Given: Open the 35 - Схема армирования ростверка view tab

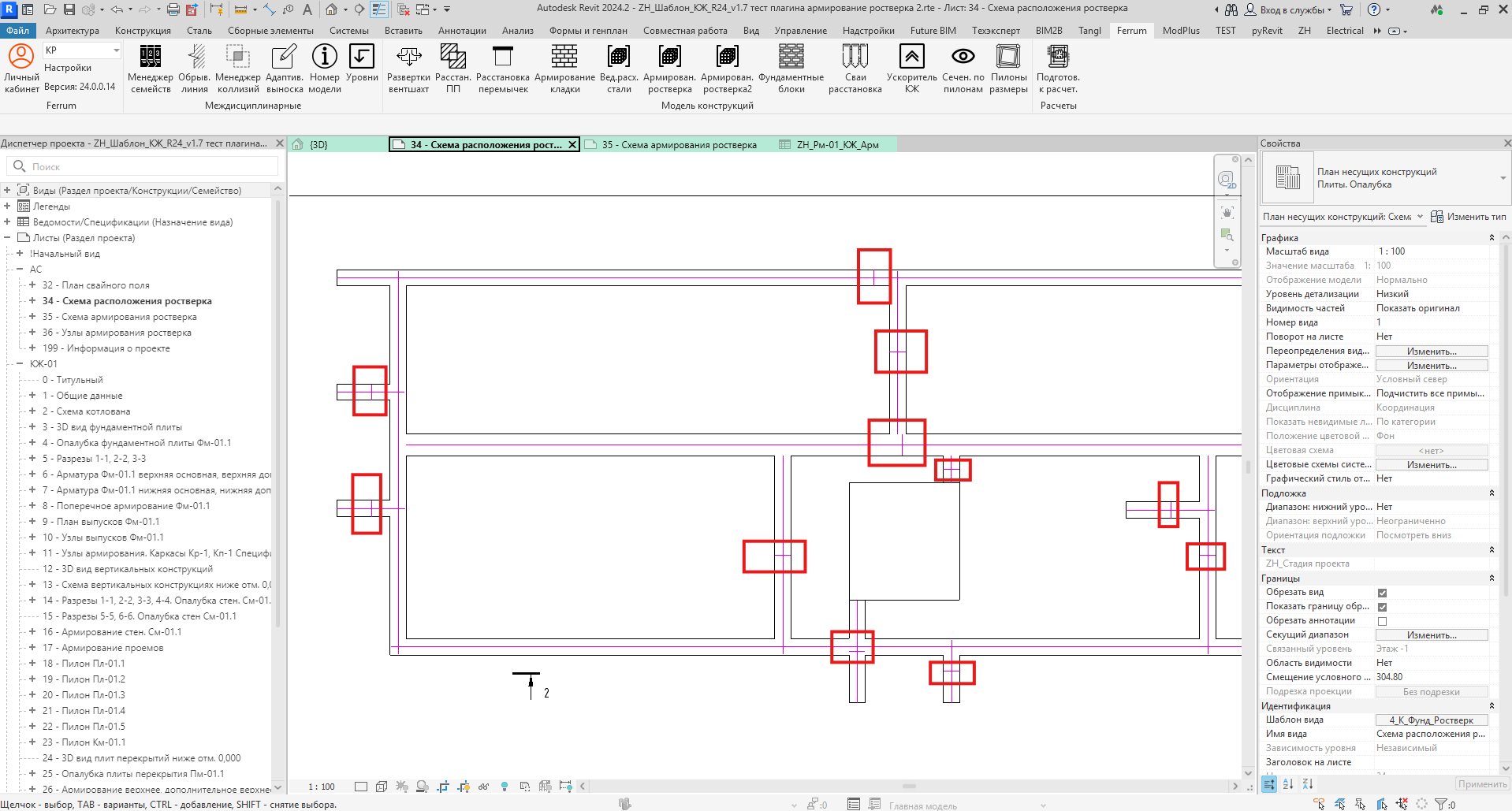Looking at the screenshot, I should (x=679, y=144).
